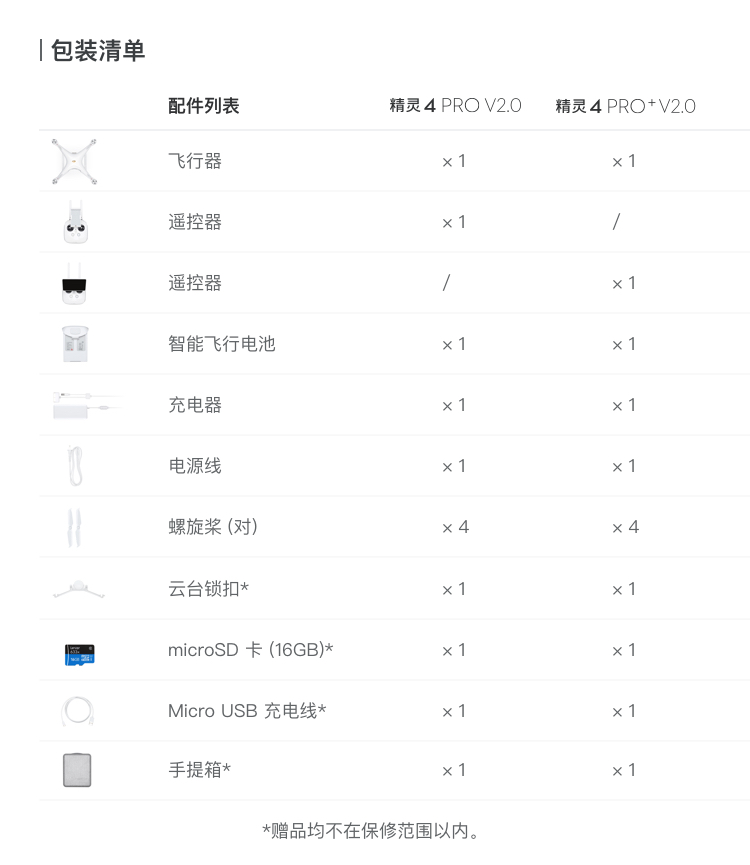Click the microSD 卡 (16GB)* text
The height and width of the screenshot is (865, 750).
(x=250, y=650)
